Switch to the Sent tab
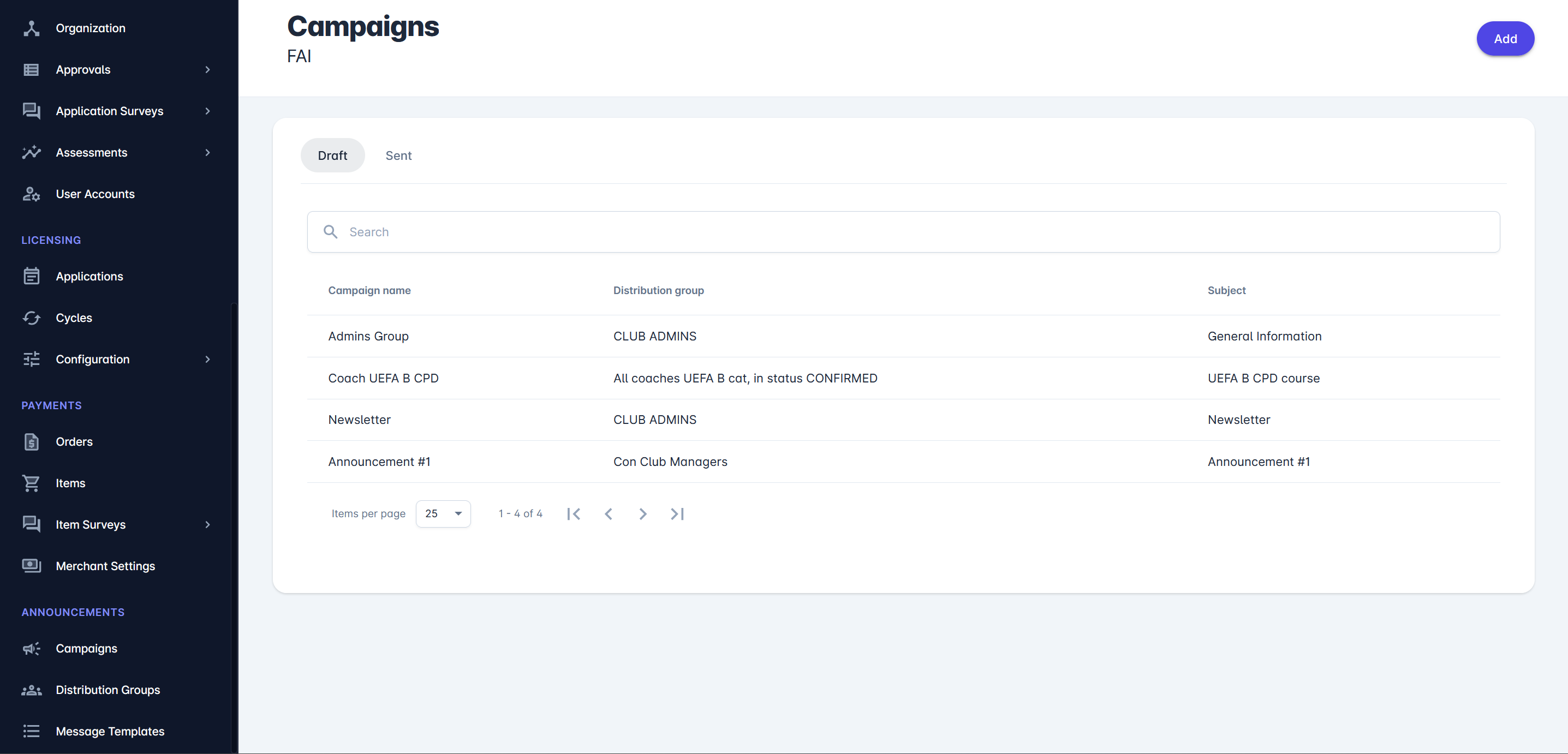The width and height of the screenshot is (1568, 754). (398, 156)
